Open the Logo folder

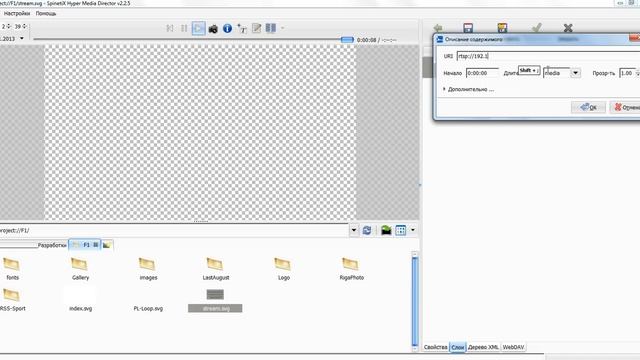point(283,268)
